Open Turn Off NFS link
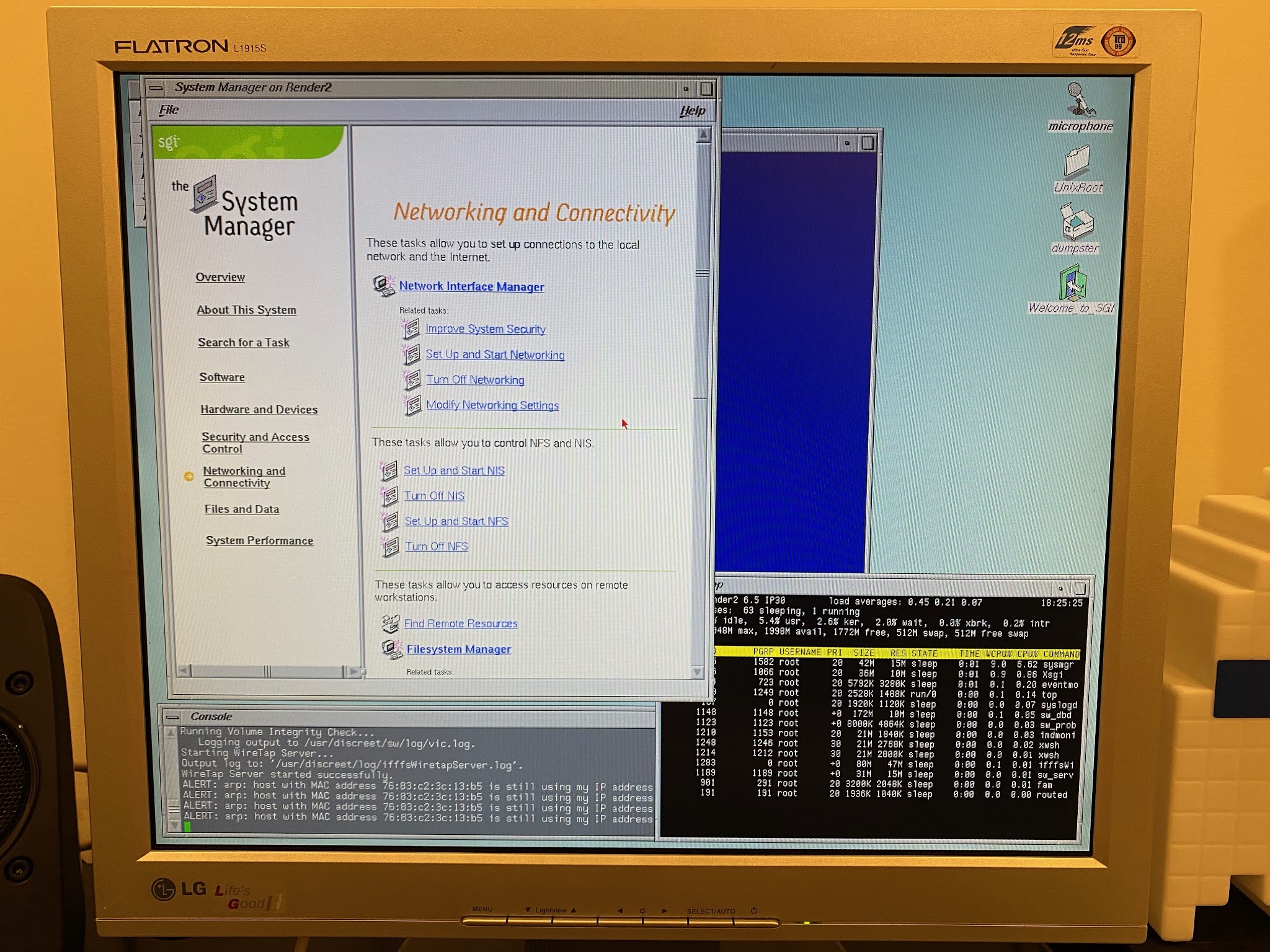Screen dimensions: 1270x952 pos(437,547)
